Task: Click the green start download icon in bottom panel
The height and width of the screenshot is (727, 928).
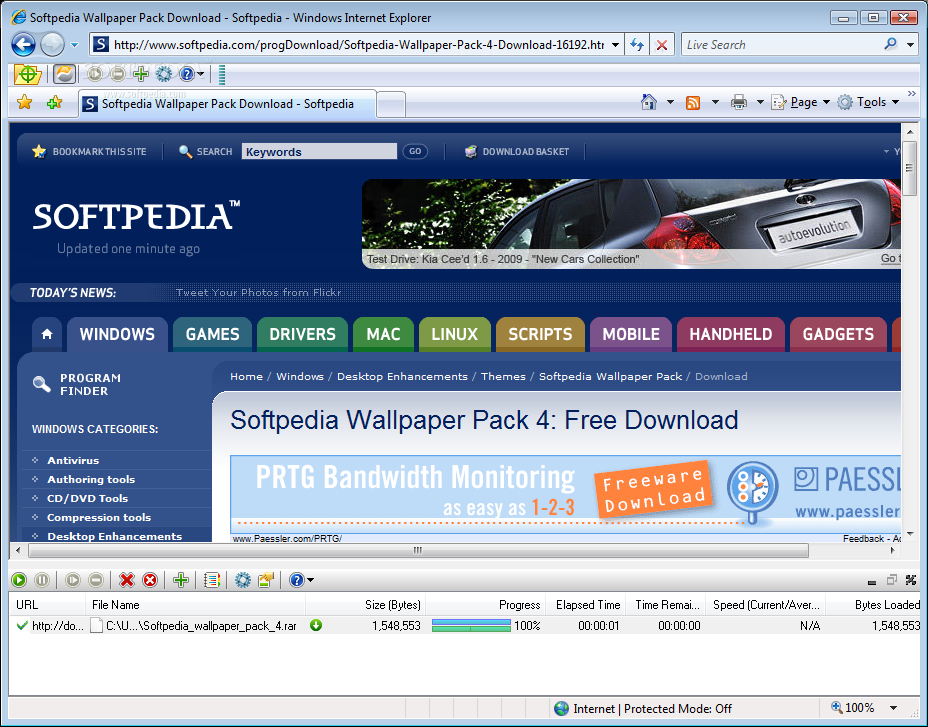Action: (x=19, y=580)
